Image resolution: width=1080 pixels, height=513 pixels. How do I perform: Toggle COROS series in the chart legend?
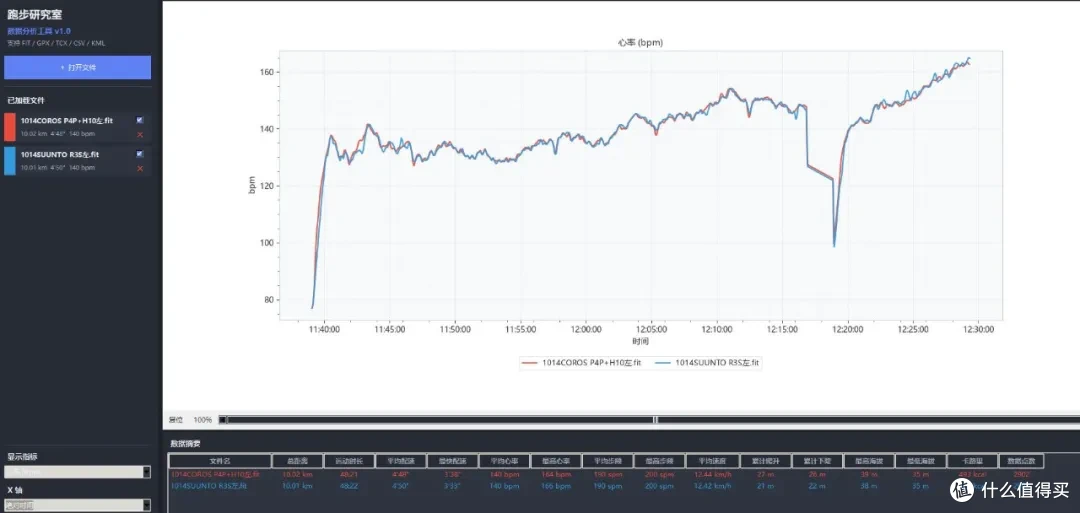tap(581, 363)
